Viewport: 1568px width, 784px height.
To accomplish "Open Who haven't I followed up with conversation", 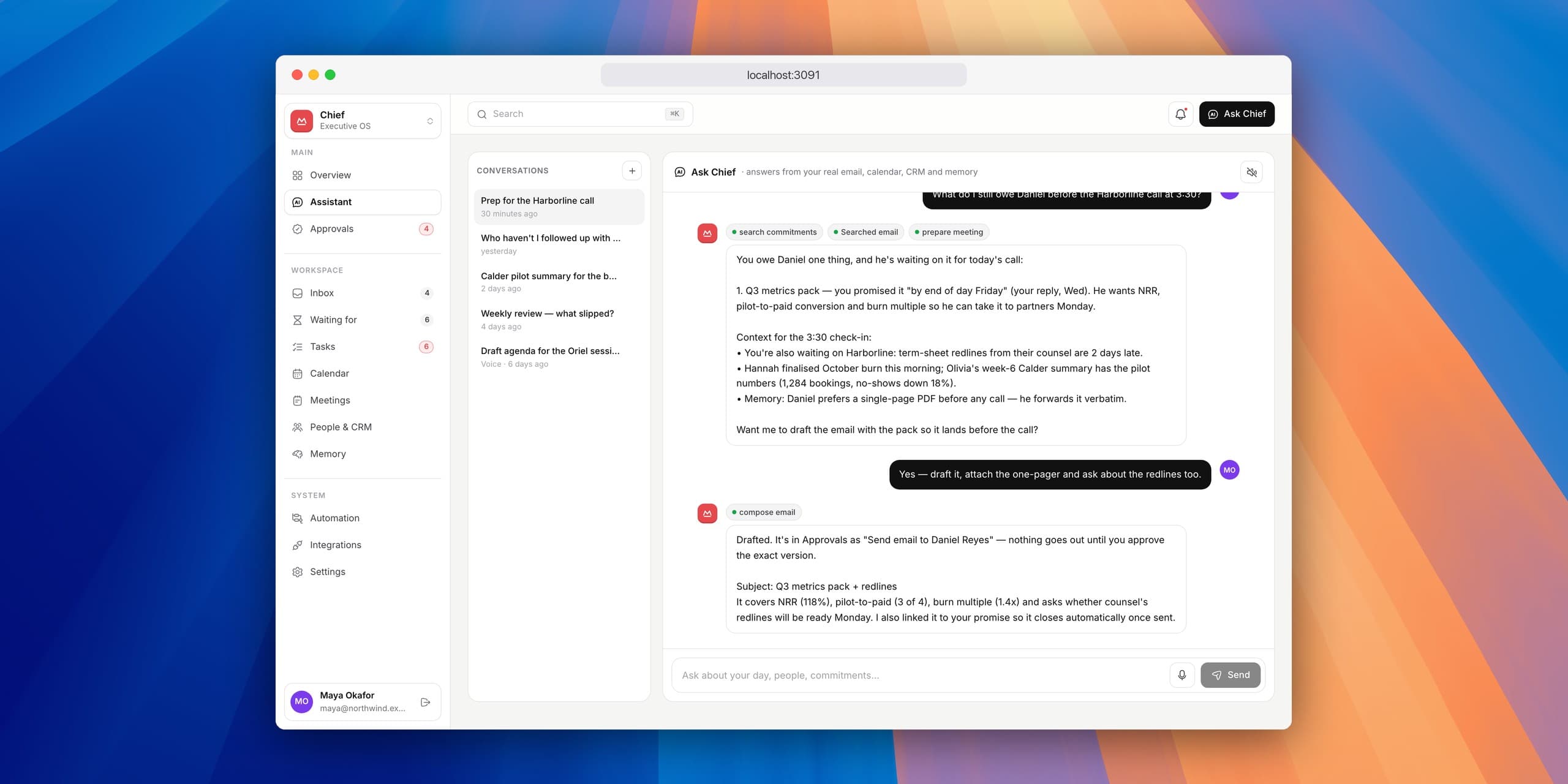I will click(x=559, y=244).
